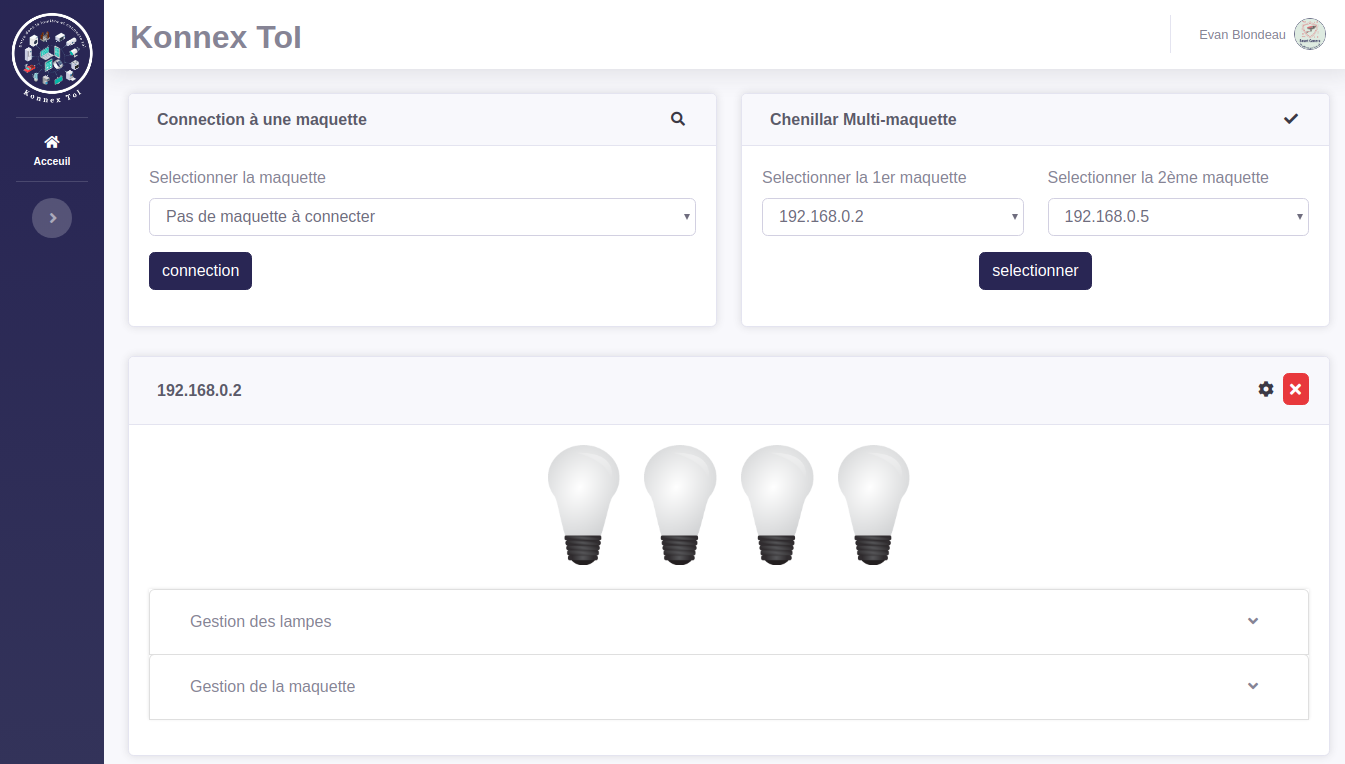Open the Evan Blondeau user avatar

(x=1310, y=34)
